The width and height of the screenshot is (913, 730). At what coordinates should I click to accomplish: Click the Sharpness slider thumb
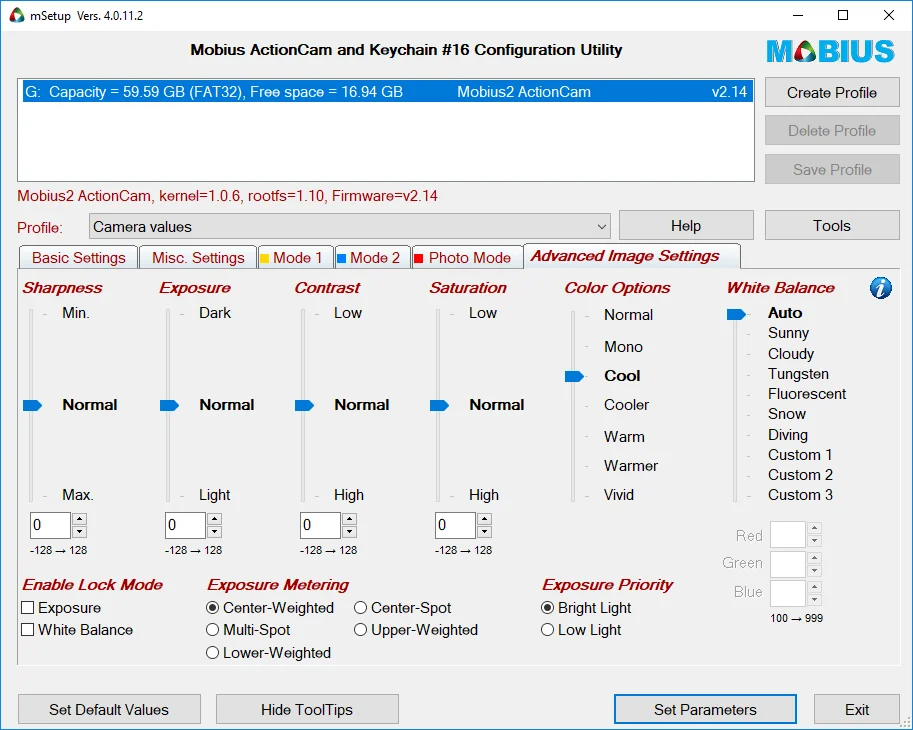pos(33,405)
